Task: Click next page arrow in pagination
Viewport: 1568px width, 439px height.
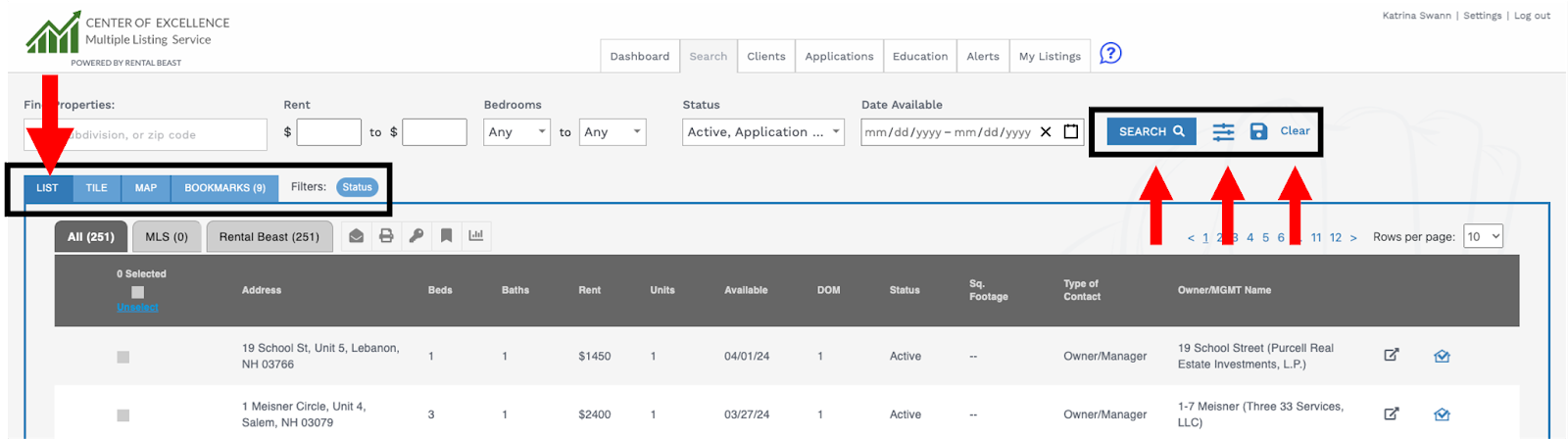Action: (x=1353, y=237)
